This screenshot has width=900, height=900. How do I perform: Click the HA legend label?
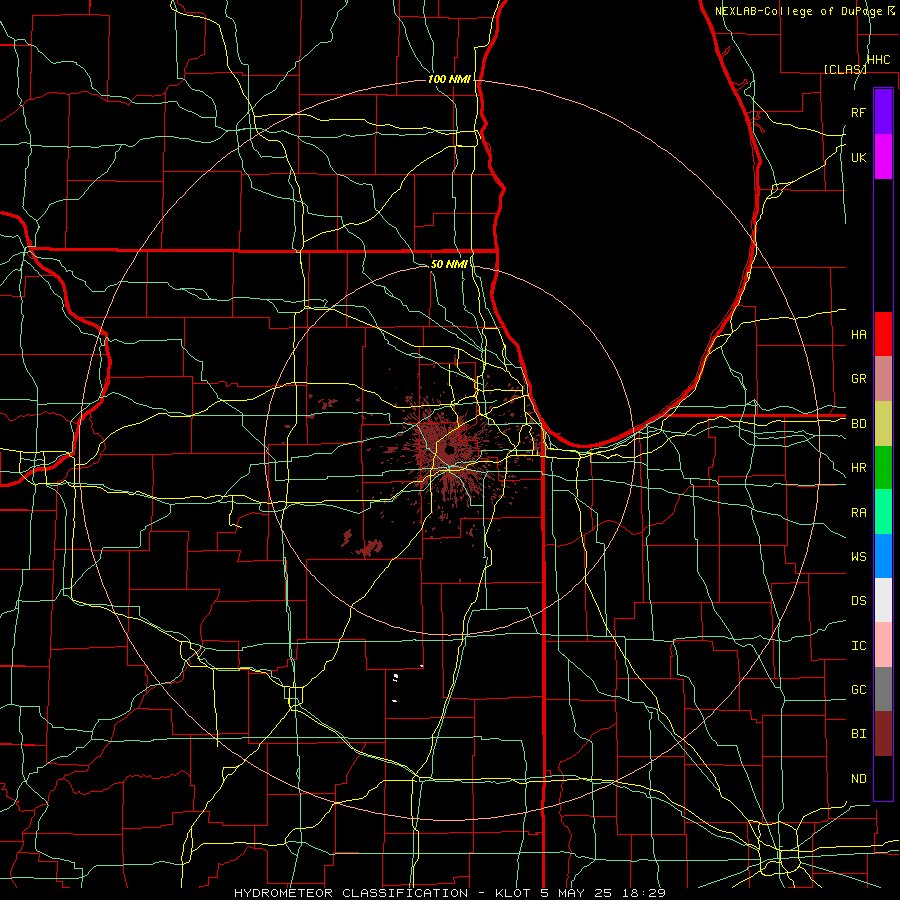pos(858,335)
